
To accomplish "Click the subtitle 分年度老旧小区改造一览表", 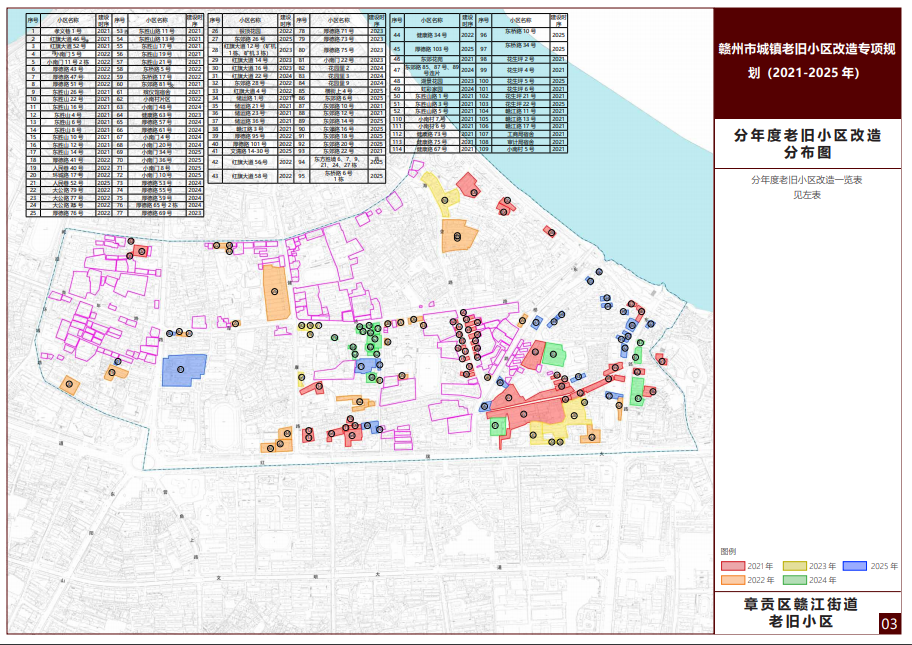I will click(806, 180).
